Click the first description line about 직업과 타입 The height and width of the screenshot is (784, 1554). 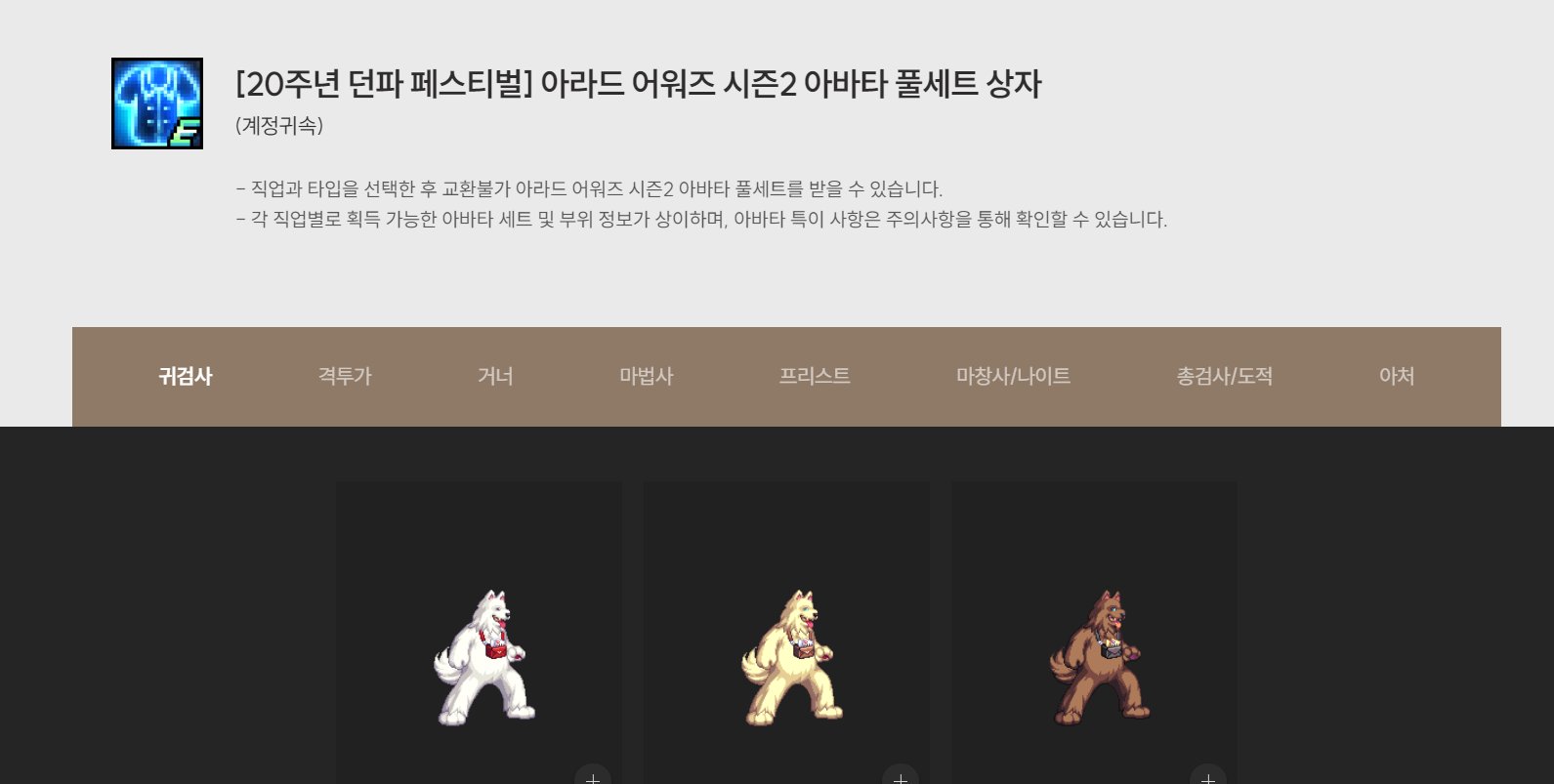[x=589, y=188]
